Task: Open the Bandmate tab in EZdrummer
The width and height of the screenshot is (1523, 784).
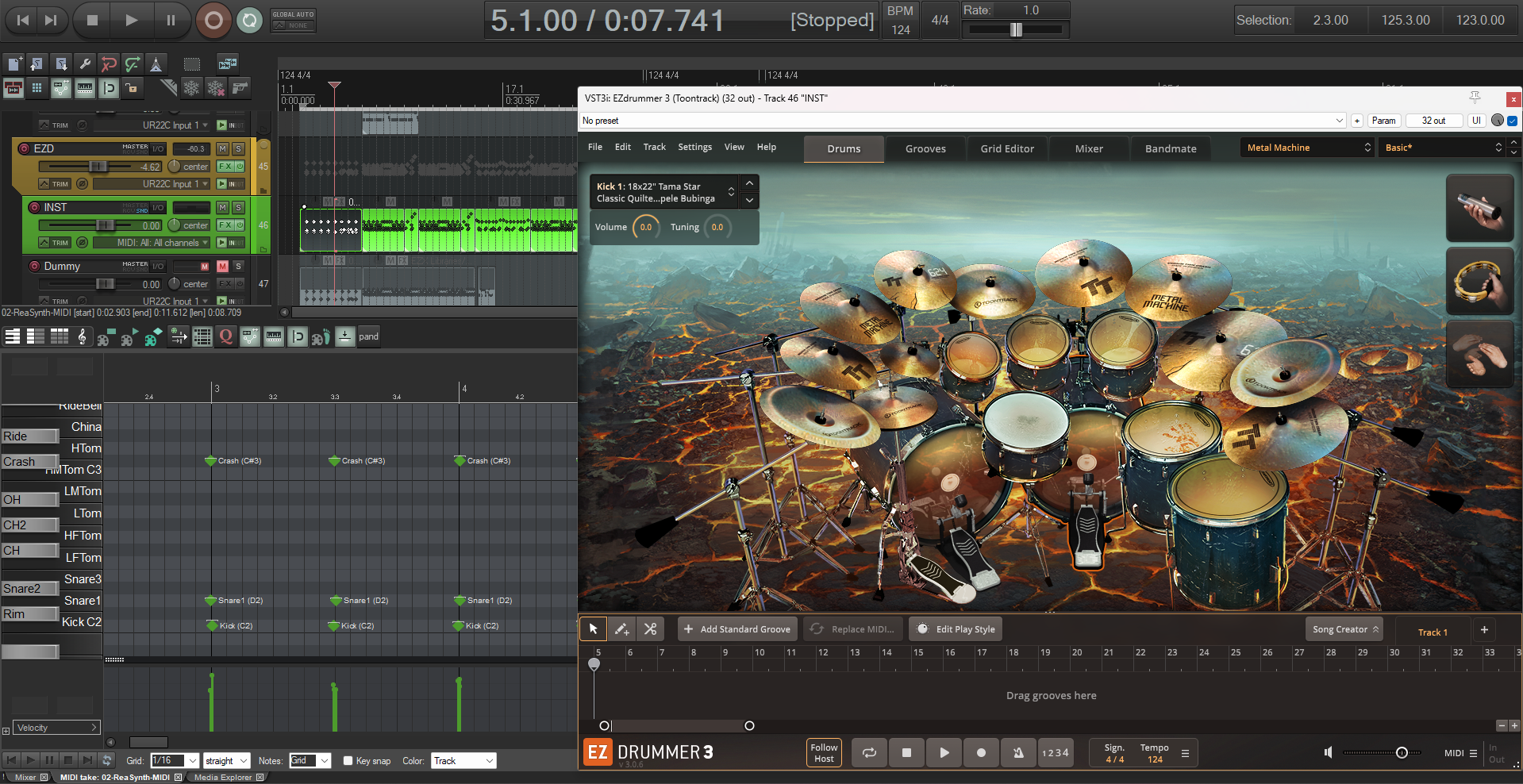Action: [1171, 149]
